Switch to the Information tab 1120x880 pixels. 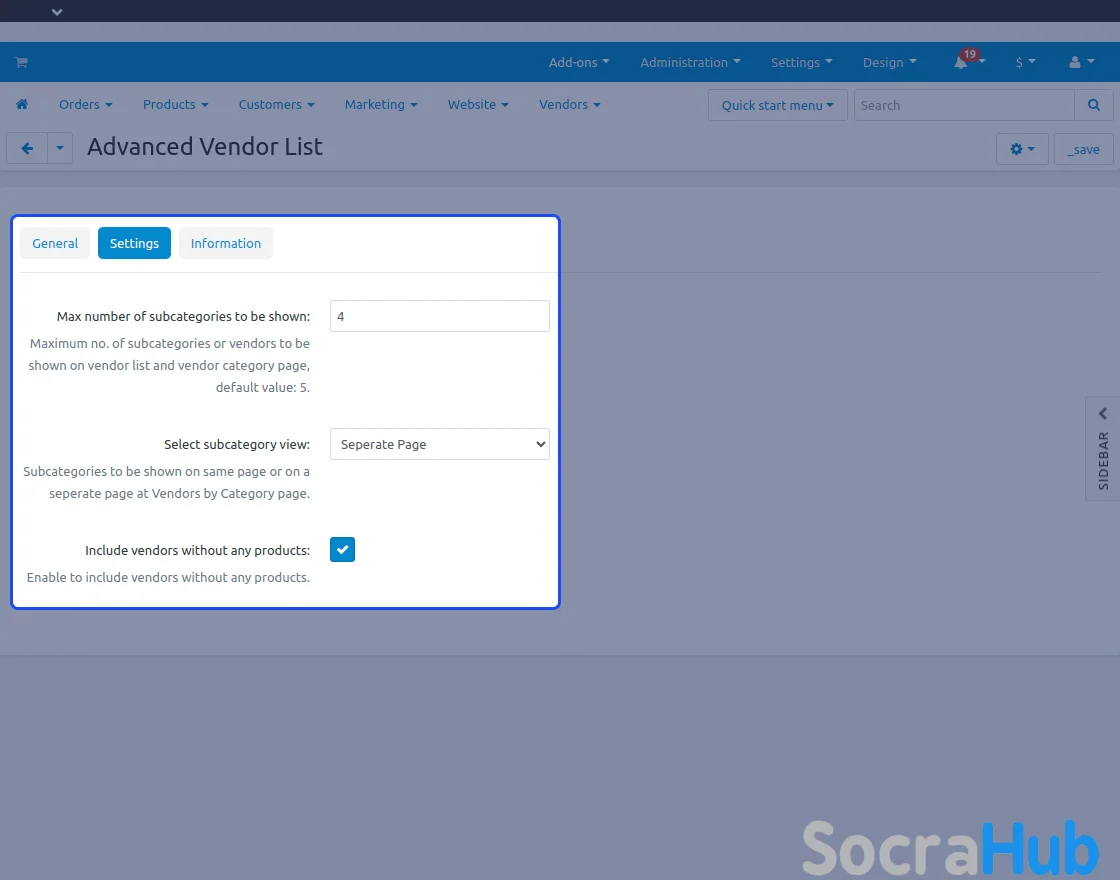[226, 243]
